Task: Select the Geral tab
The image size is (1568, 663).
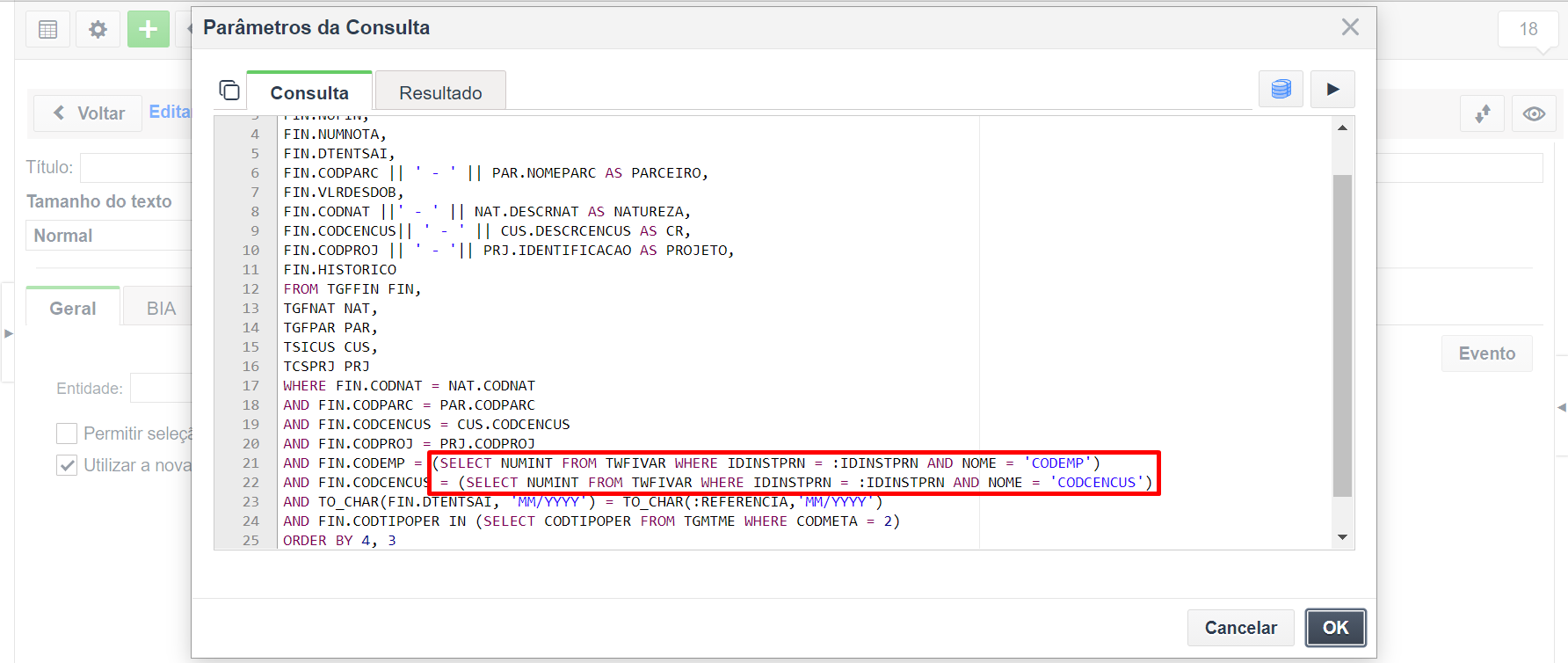Action: pyautogui.click(x=73, y=308)
